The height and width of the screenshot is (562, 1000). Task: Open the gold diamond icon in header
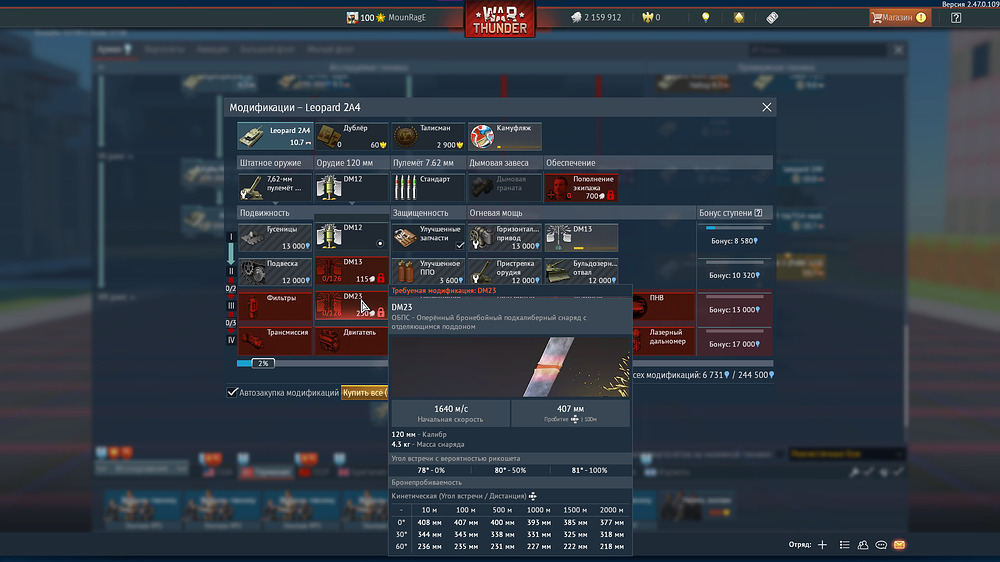[x=739, y=17]
